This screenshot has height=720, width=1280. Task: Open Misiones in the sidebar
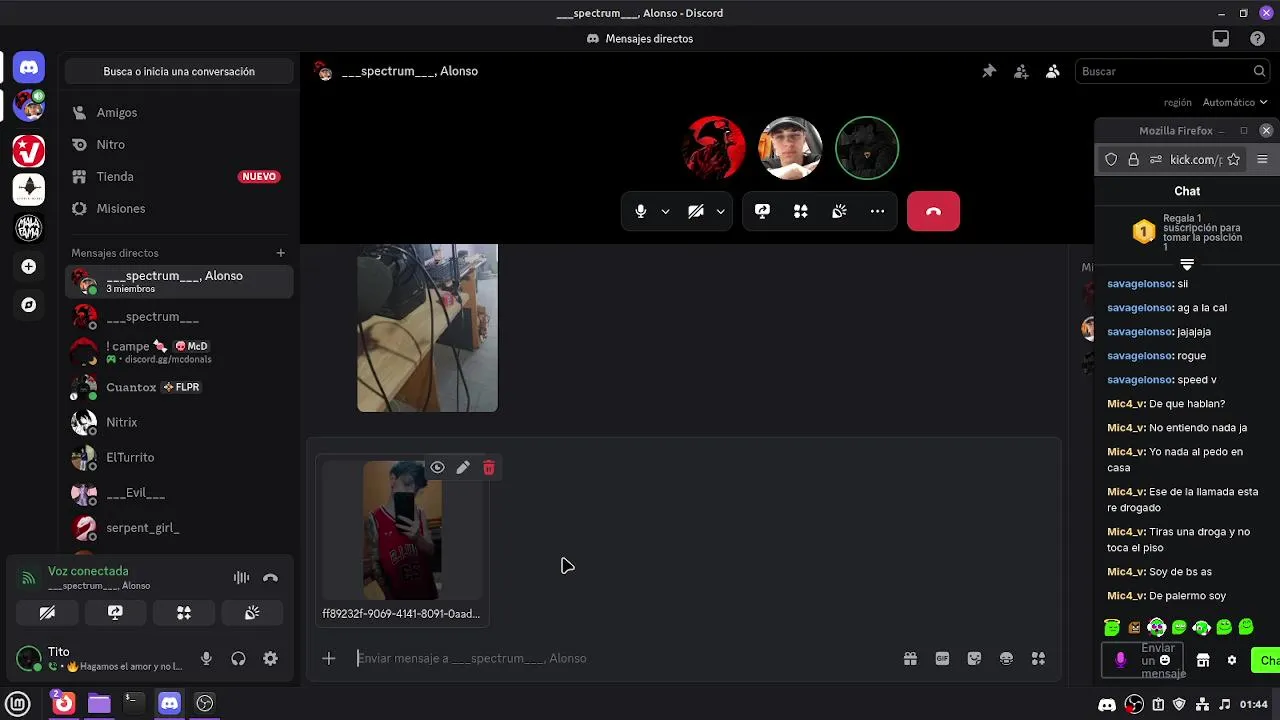(179, 209)
